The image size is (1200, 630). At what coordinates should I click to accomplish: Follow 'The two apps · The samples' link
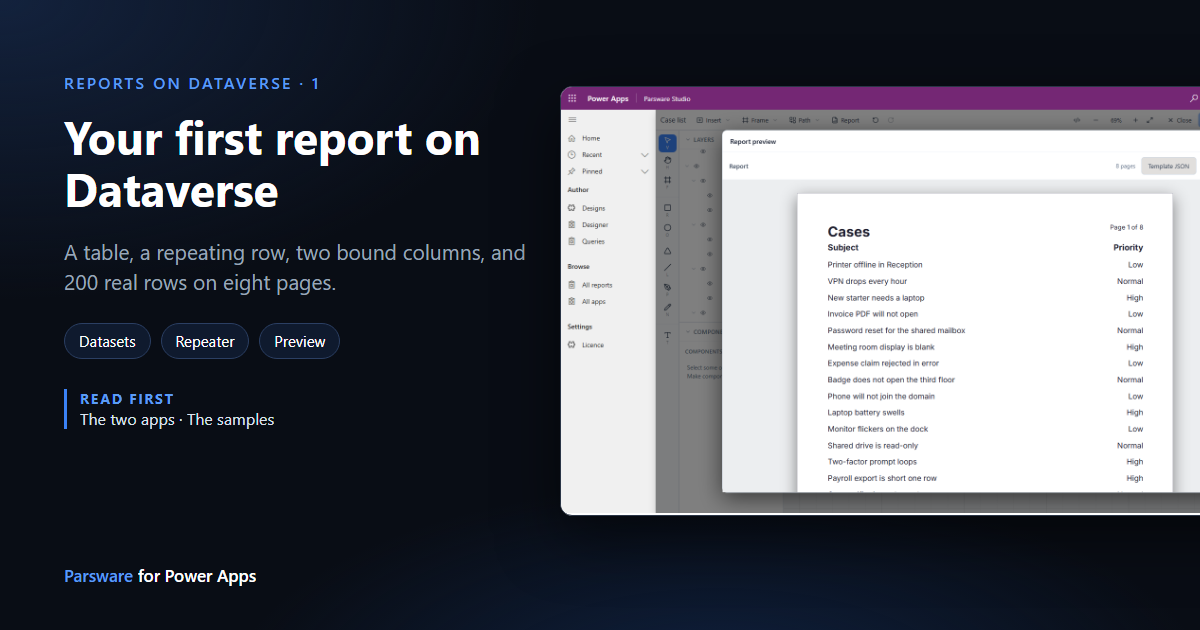point(177,420)
